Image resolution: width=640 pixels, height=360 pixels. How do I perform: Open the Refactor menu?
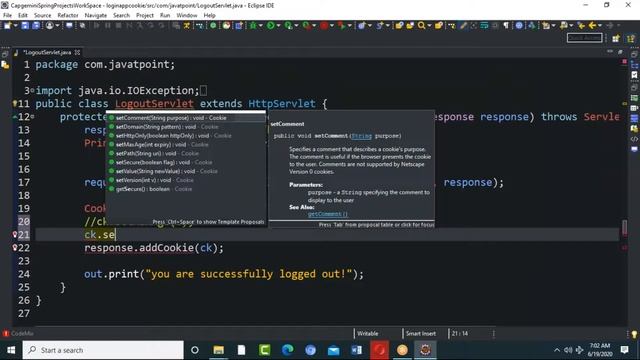[68, 15]
